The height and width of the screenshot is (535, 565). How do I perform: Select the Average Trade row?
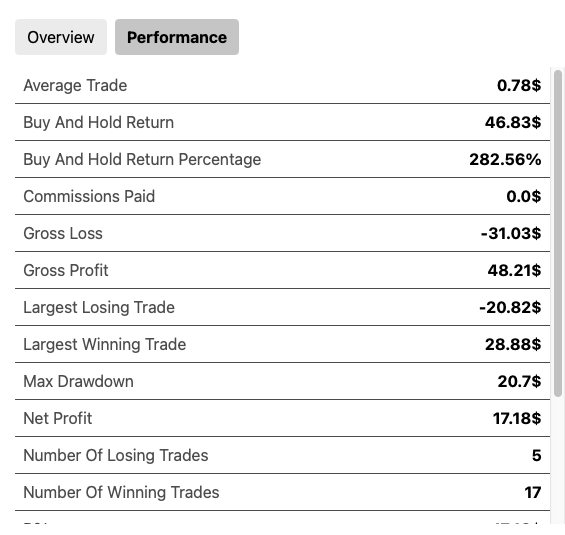[282, 85]
